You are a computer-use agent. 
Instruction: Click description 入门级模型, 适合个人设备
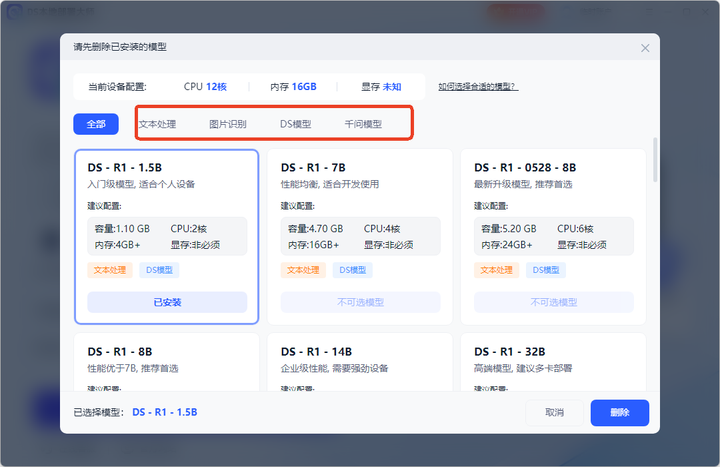[141, 184]
